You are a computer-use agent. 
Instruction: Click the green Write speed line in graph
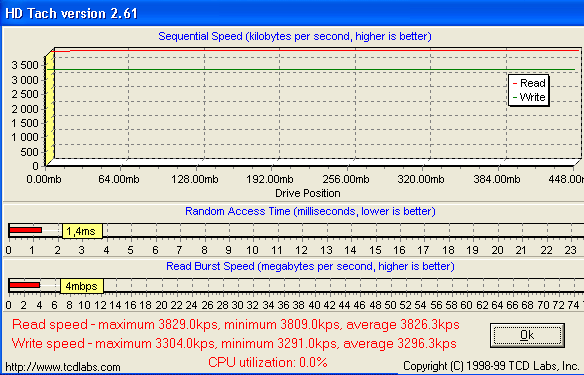click(x=311, y=70)
